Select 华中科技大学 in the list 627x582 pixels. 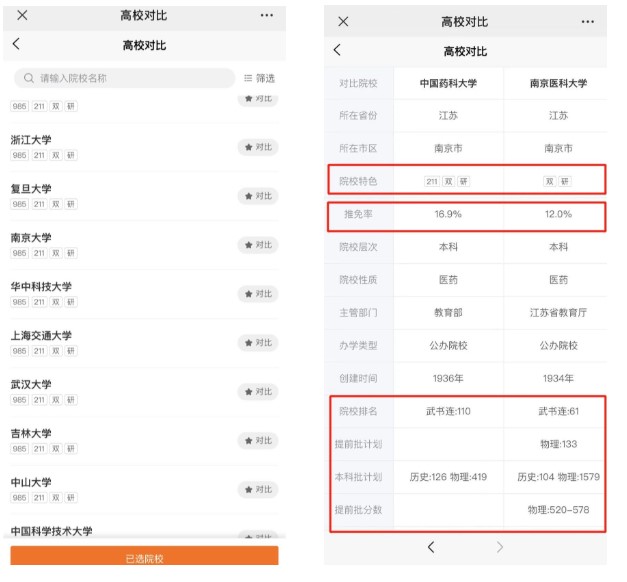click(x=41, y=287)
